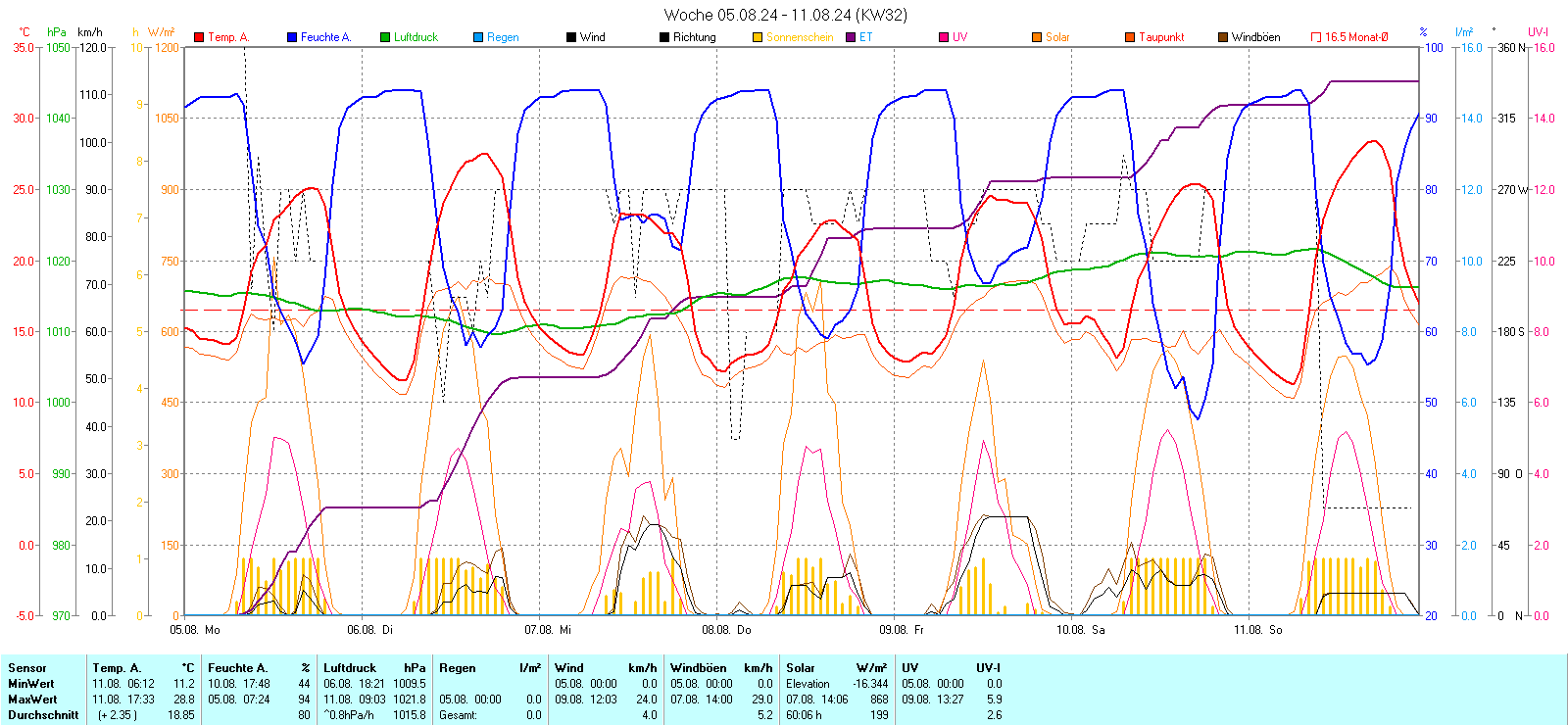Click the Richtung legend label
Image resolution: width=1568 pixels, height=725 pixels.
(x=694, y=37)
